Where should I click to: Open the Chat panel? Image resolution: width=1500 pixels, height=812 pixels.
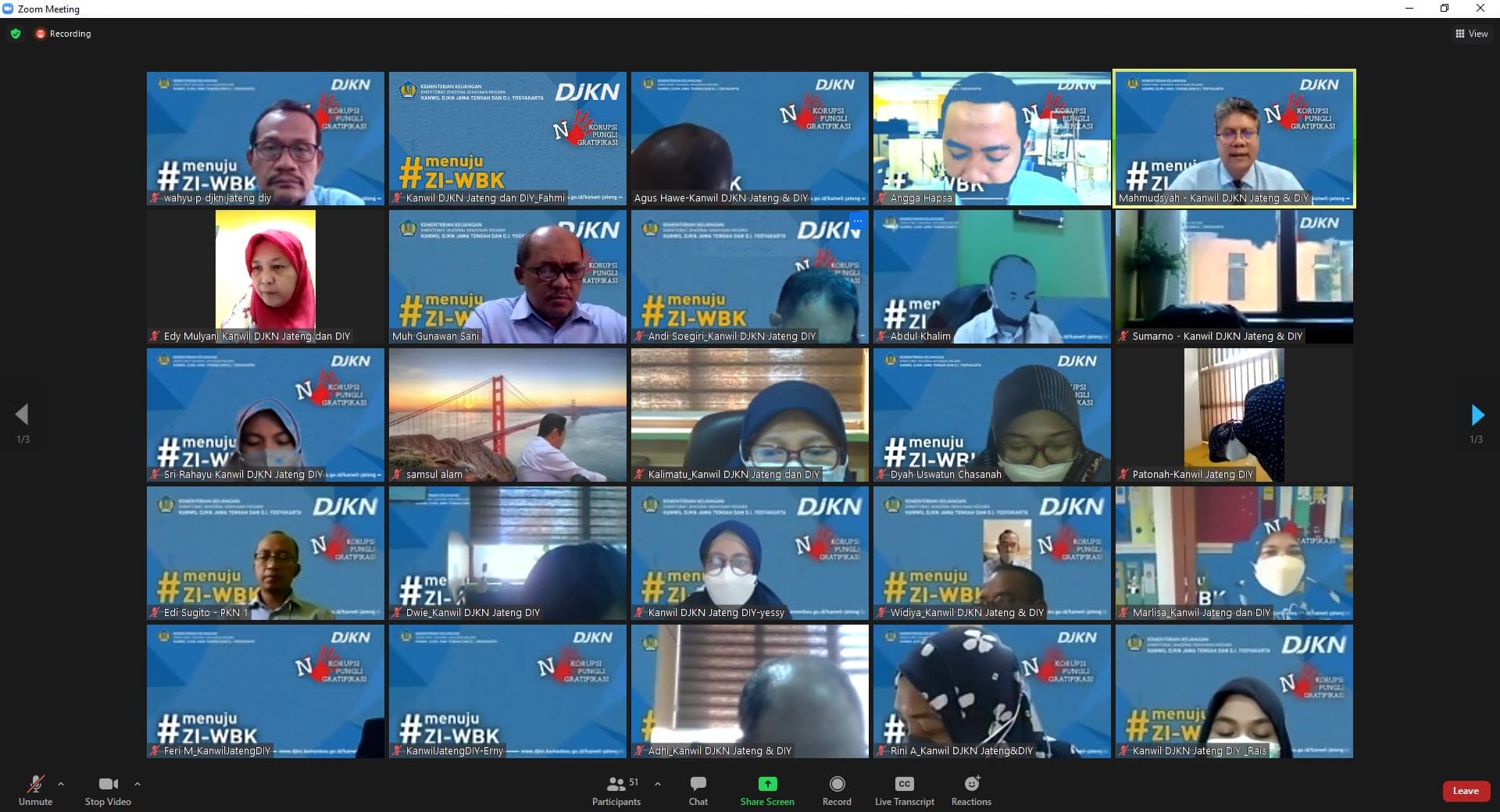(698, 789)
